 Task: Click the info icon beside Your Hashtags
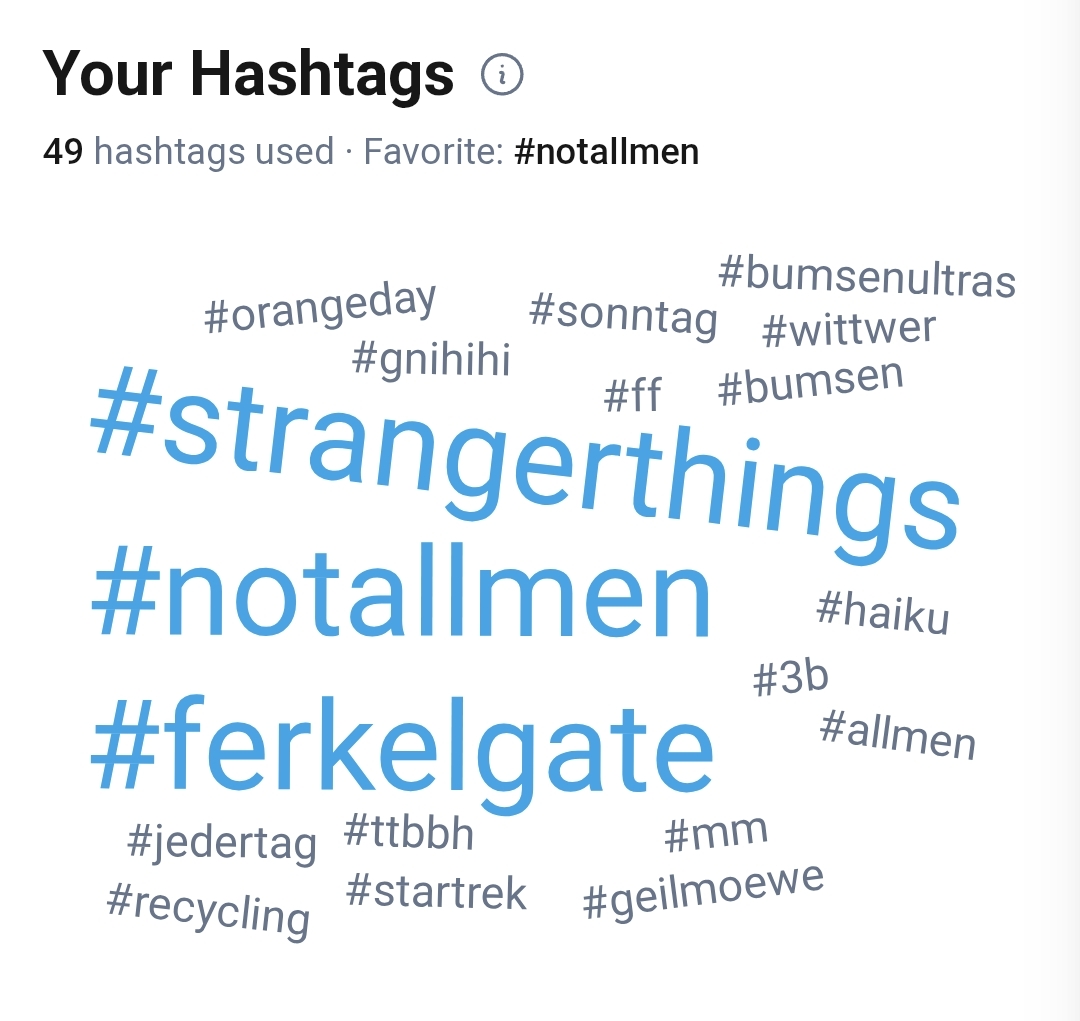(x=502, y=74)
